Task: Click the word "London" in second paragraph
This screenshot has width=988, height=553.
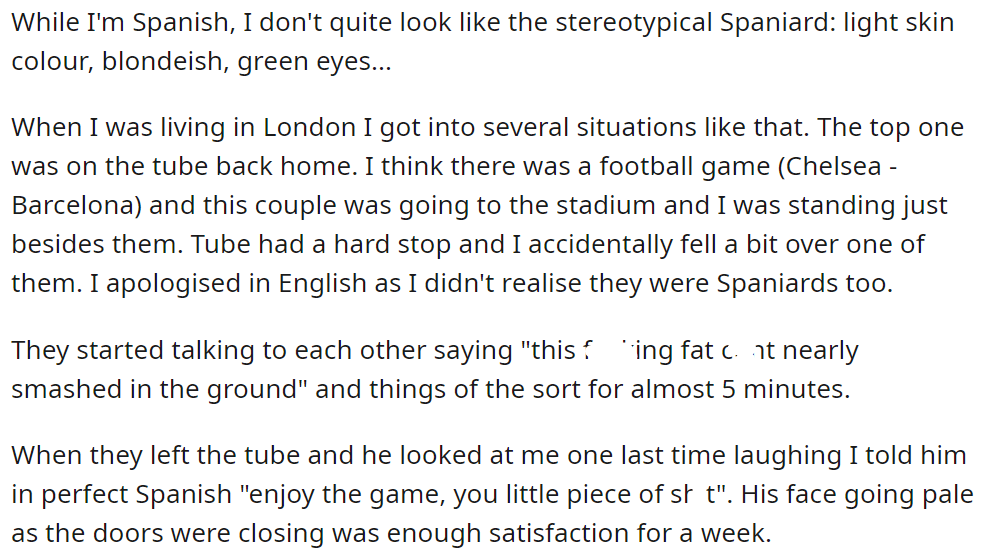Action: (x=309, y=127)
